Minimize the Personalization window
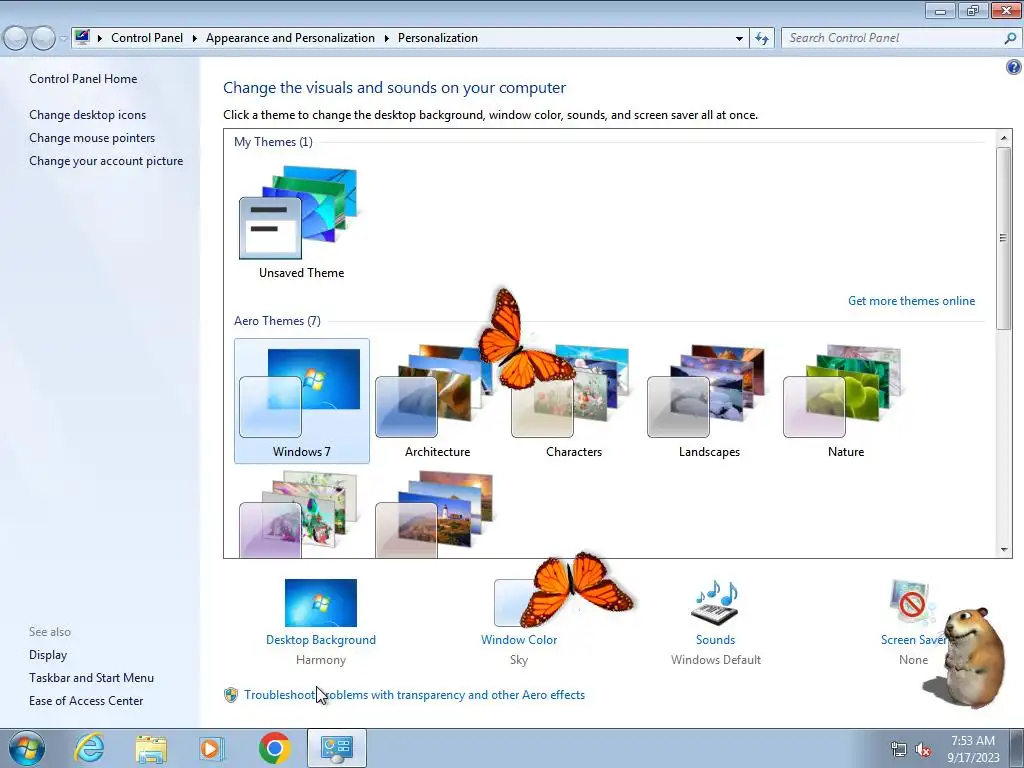Viewport: 1024px width, 768px height. tap(940, 10)
